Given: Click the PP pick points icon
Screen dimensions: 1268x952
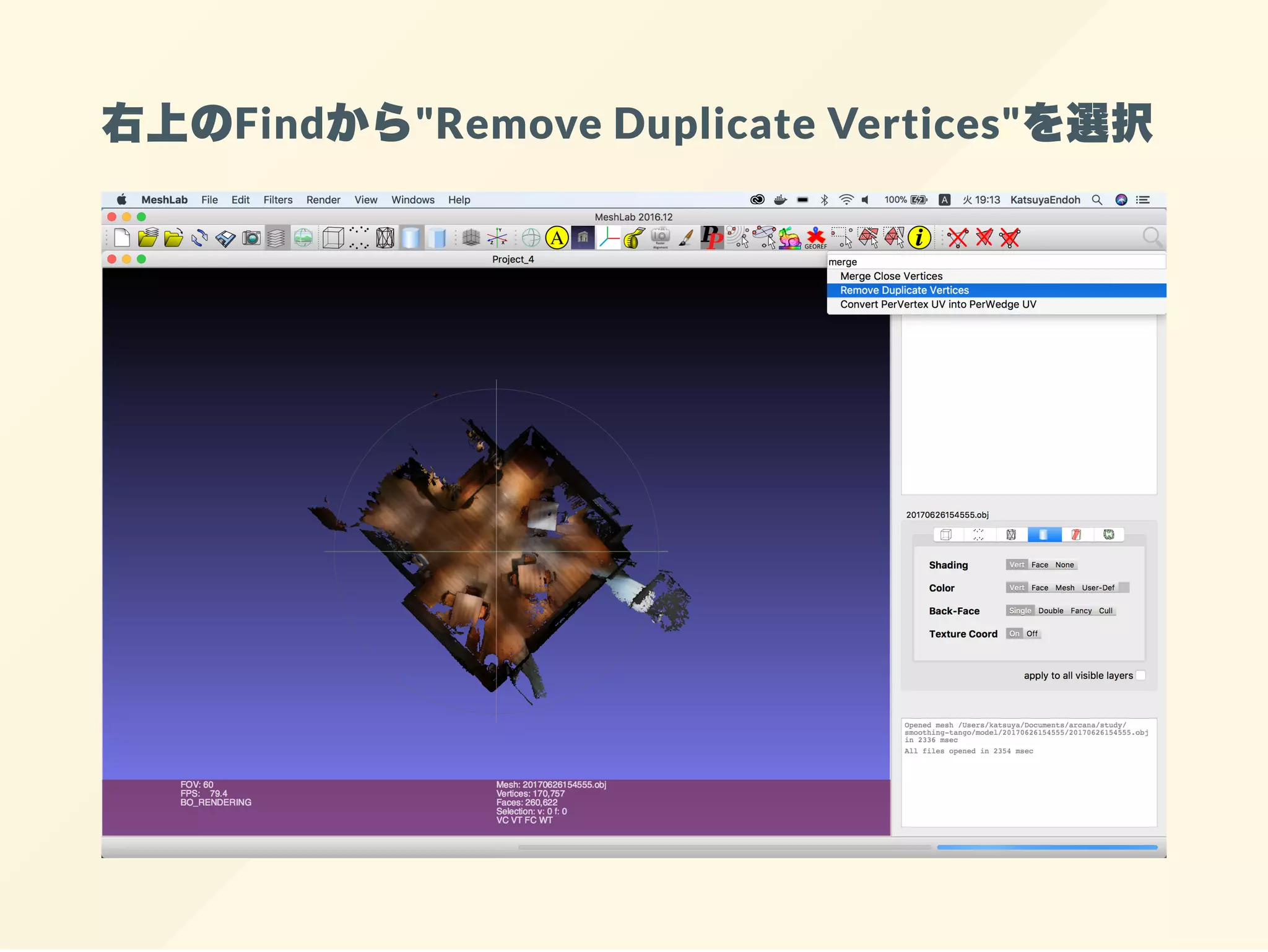Looking at the screenshot, I should (711, 238).
